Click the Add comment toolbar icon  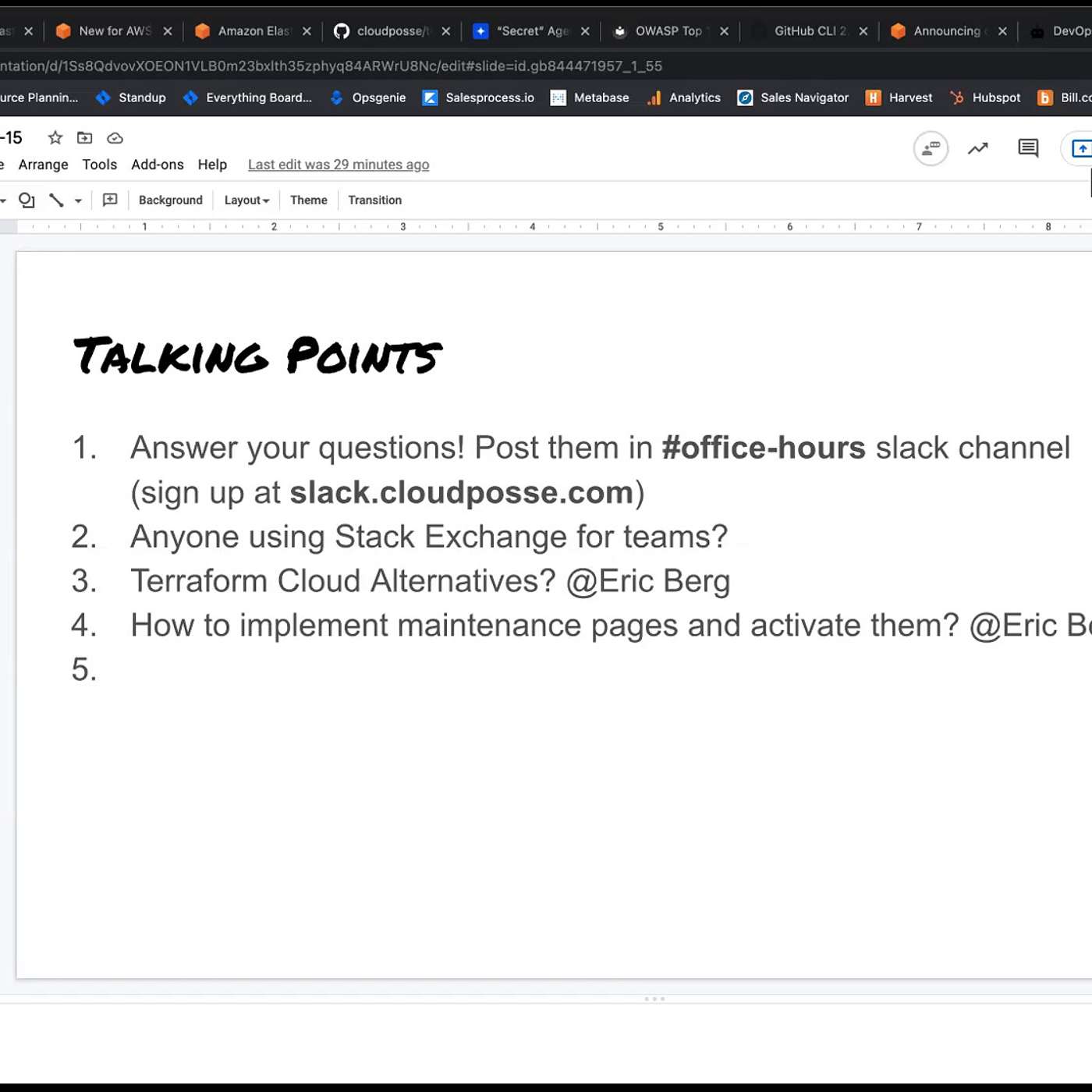tap(110, 200)
